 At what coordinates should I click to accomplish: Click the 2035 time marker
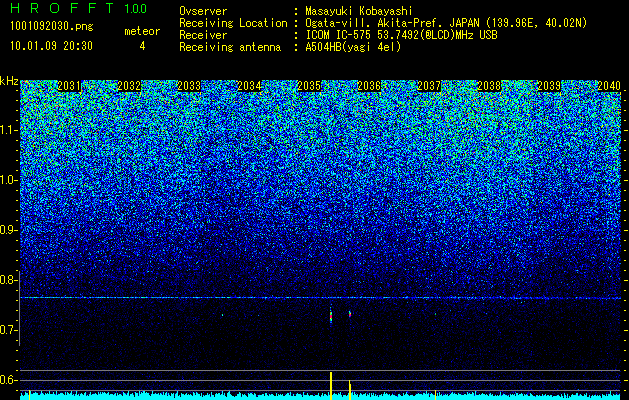point(309,86)
